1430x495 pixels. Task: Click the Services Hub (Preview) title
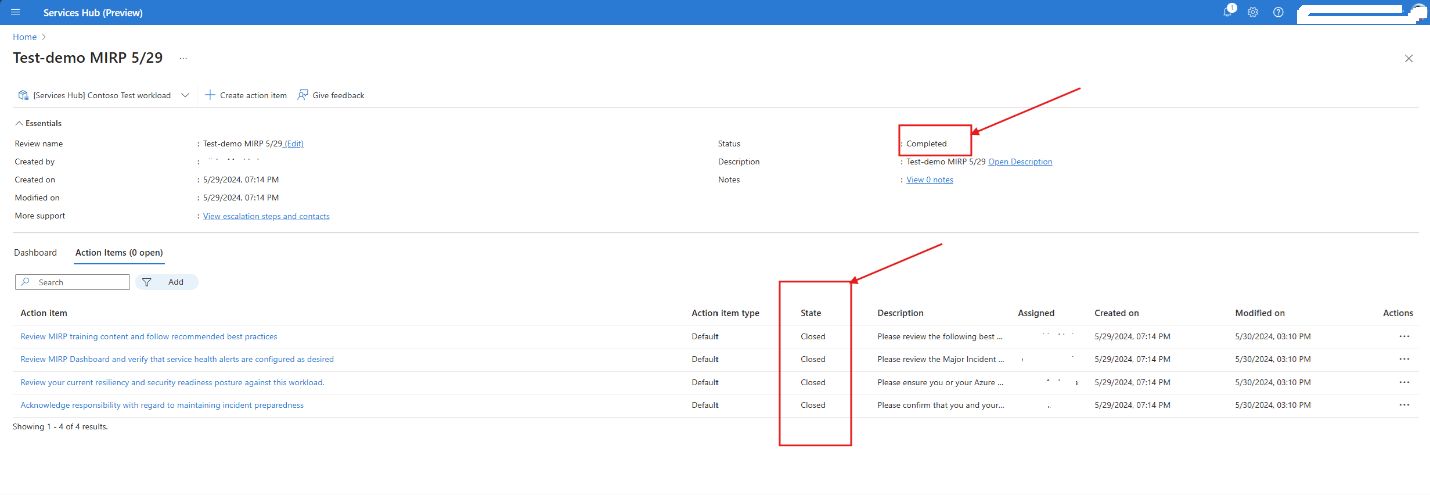point(93,12)
